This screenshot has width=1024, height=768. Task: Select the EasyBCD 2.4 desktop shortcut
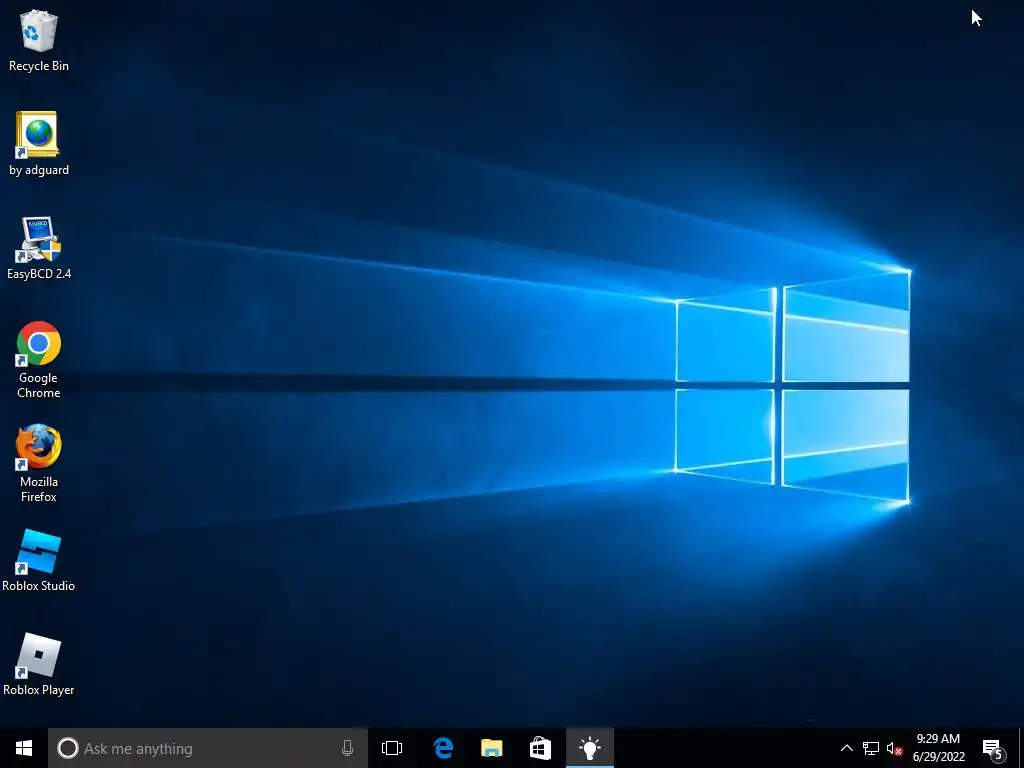tap(39, 248)
